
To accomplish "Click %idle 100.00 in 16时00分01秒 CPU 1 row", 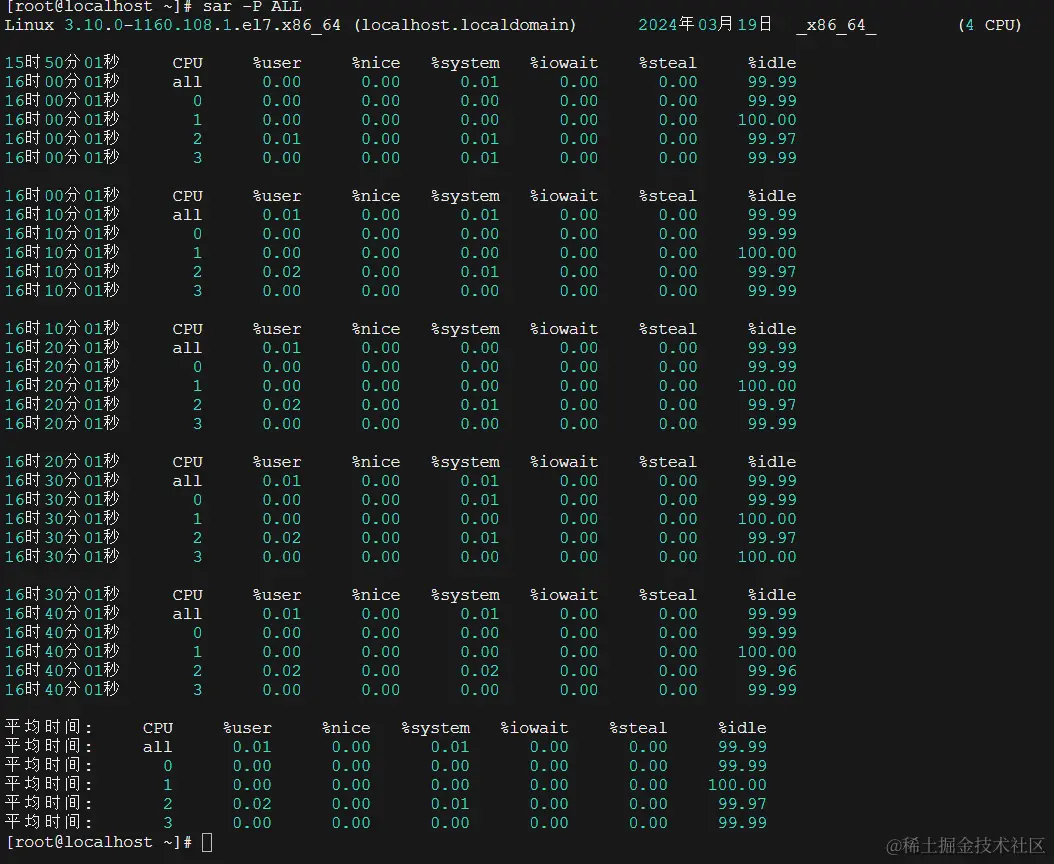I will pyautogui.click(x=767, y=120).
